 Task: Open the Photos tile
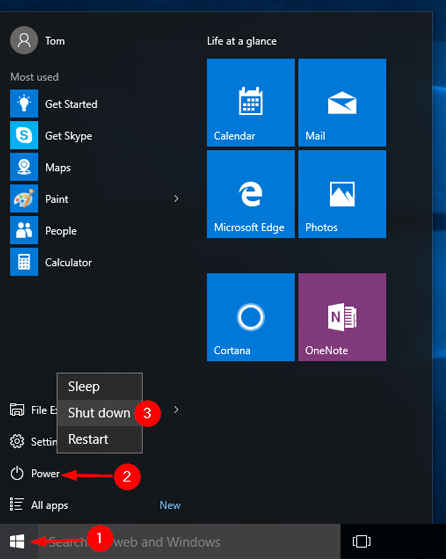(x=342, y=194)
